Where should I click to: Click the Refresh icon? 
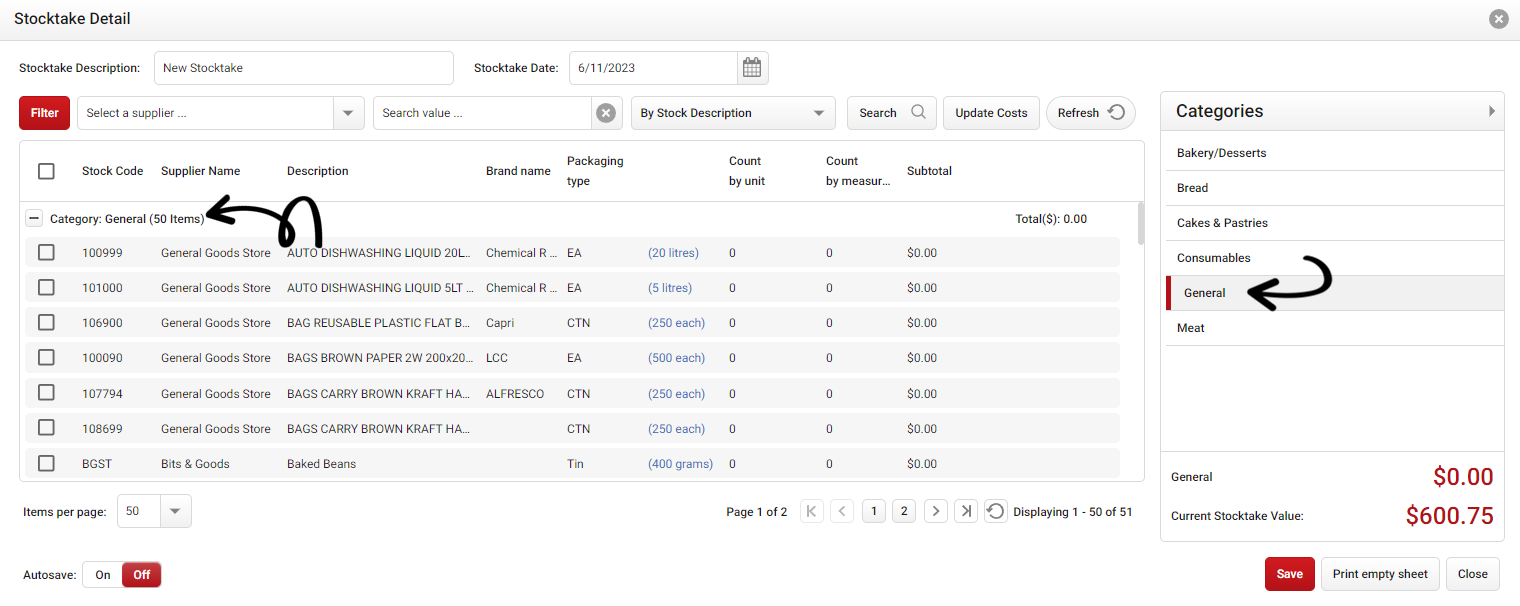1118,112
